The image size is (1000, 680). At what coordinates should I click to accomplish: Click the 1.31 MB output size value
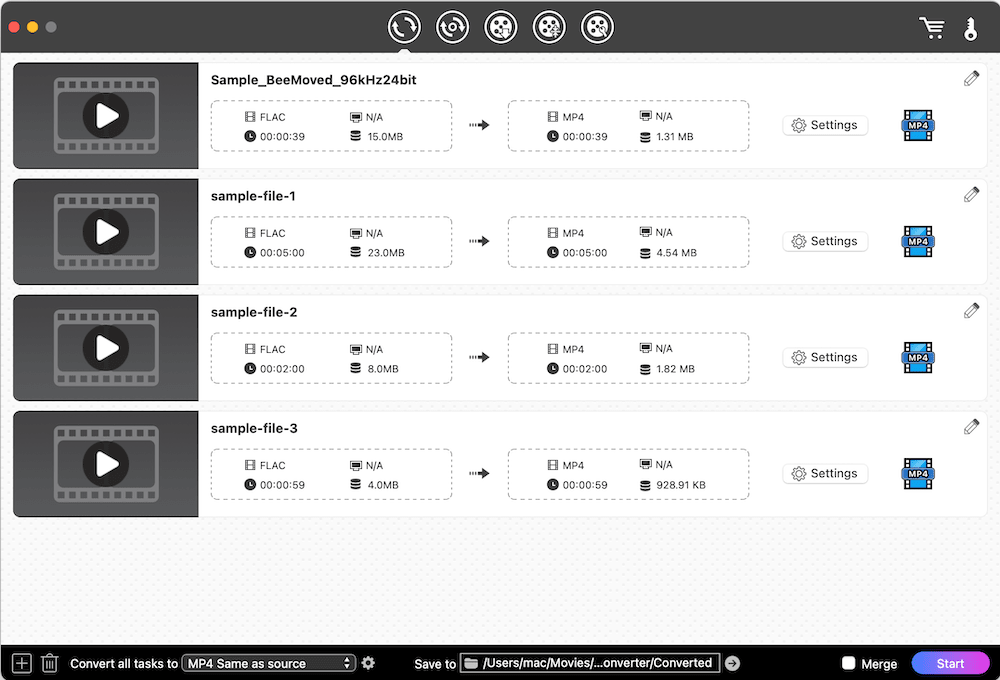click(675, 137)
